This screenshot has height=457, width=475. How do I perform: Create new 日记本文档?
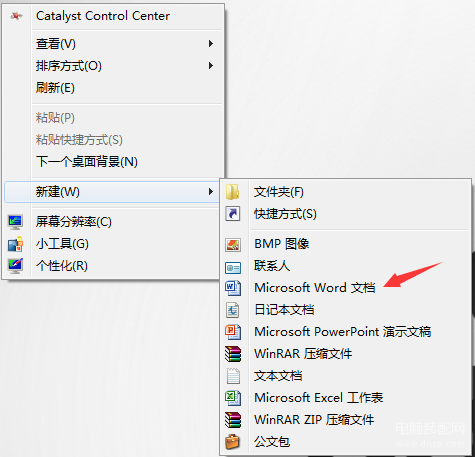(346, 310)
